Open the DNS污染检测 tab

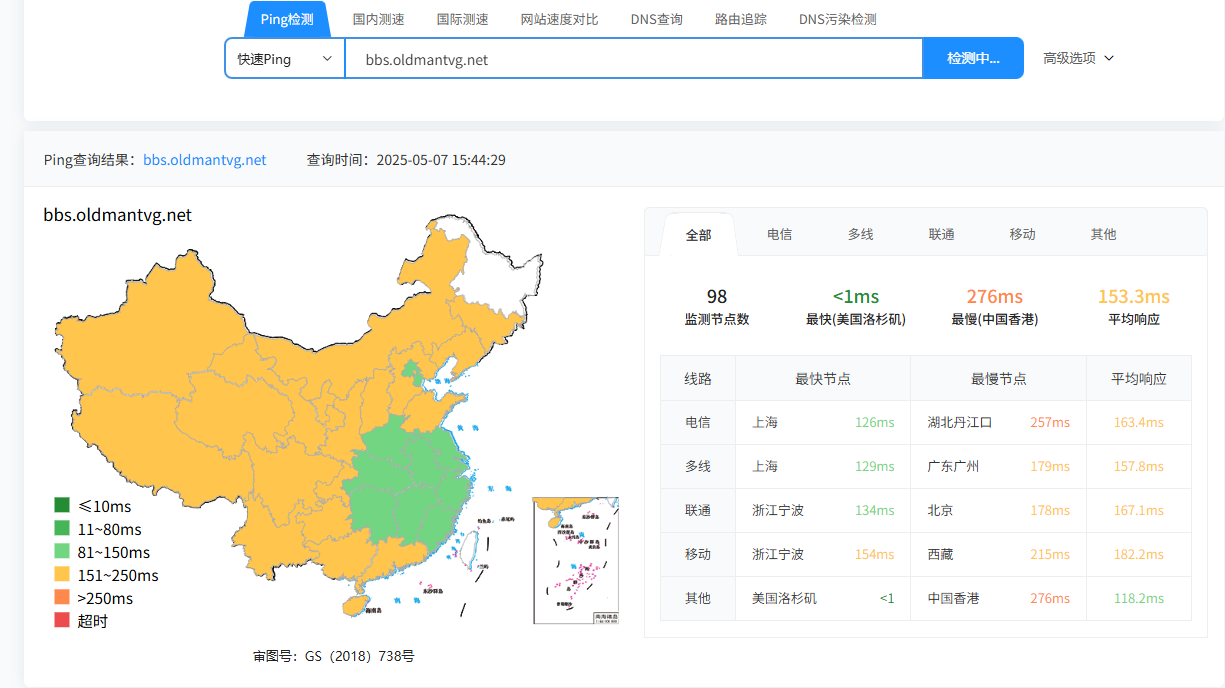pyautogui.click(x=837, y=19)
